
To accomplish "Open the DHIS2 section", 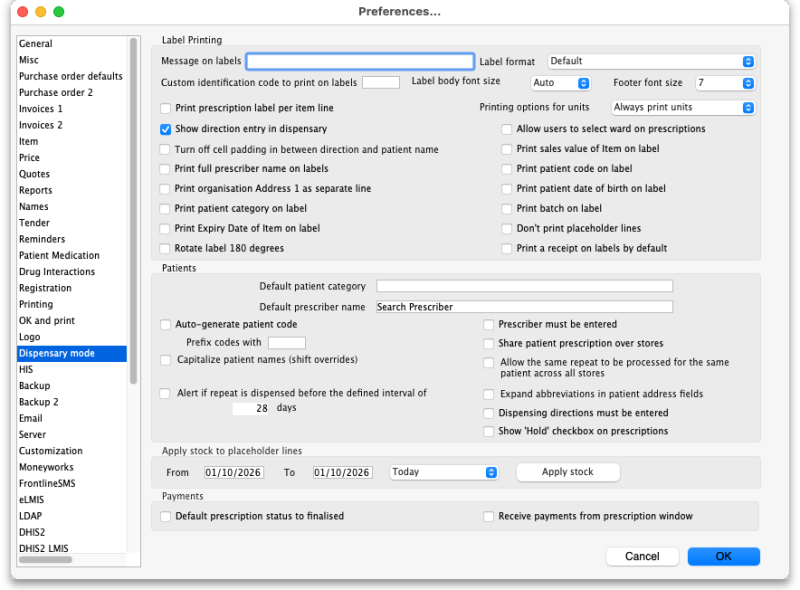I will pos(71,532).
